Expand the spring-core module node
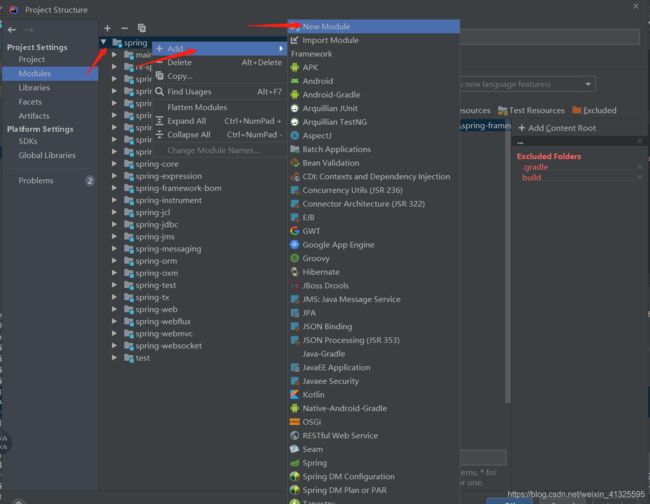 (x=114, y=164)
